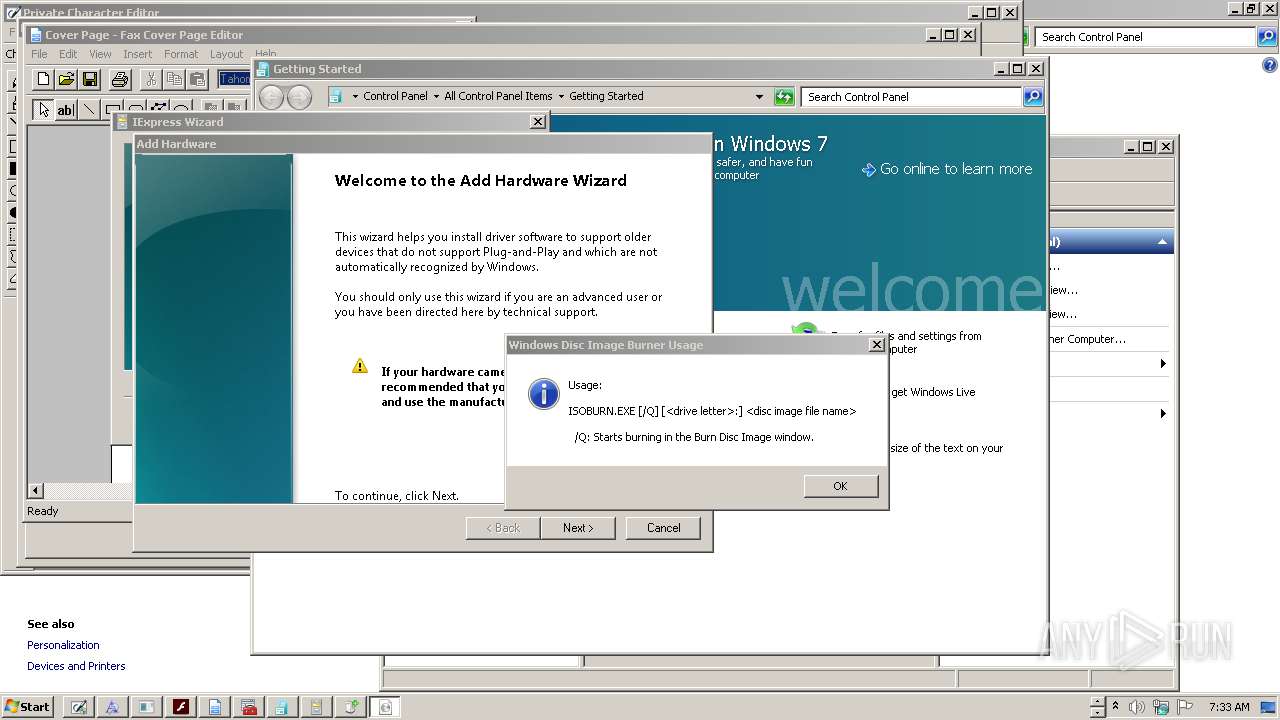Open the View menu in Fax Cover Page Editor

100,54
